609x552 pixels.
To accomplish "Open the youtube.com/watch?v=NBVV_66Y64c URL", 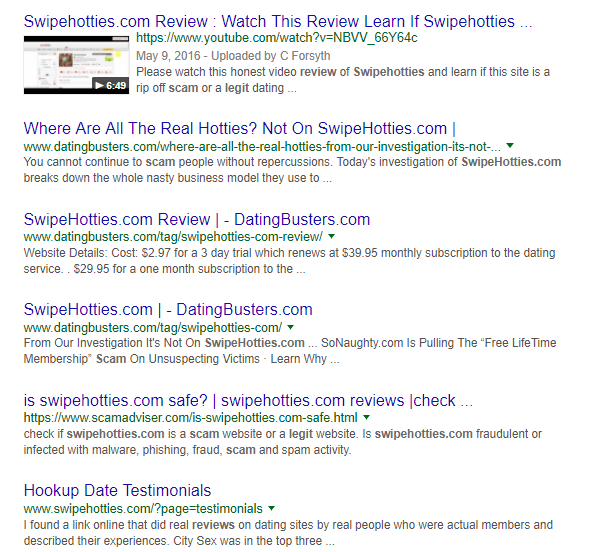I will click(277, 38).
